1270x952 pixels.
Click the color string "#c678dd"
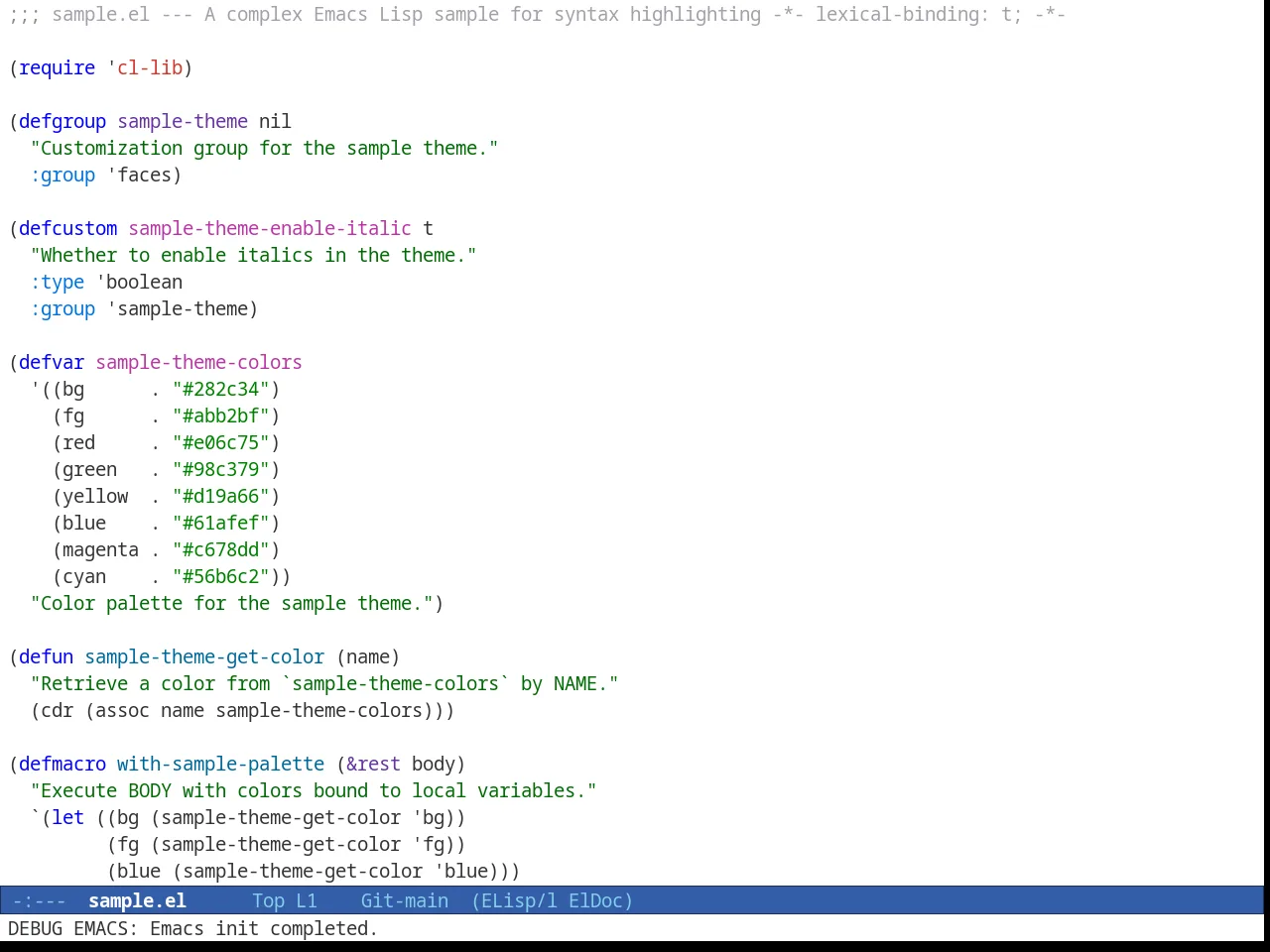pyautogui.click(x=221, y=549)
